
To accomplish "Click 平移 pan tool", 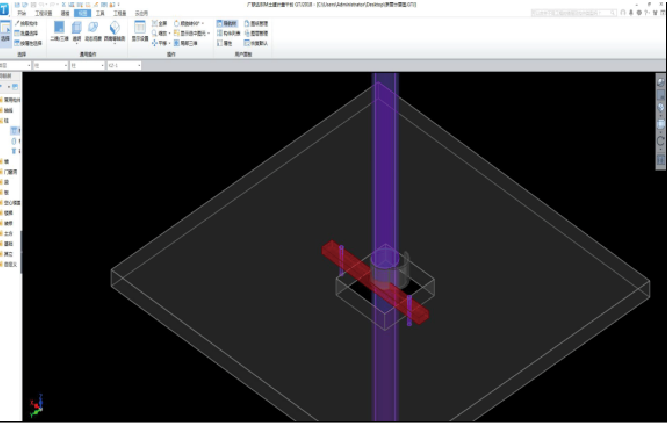I will pos(159,43).
